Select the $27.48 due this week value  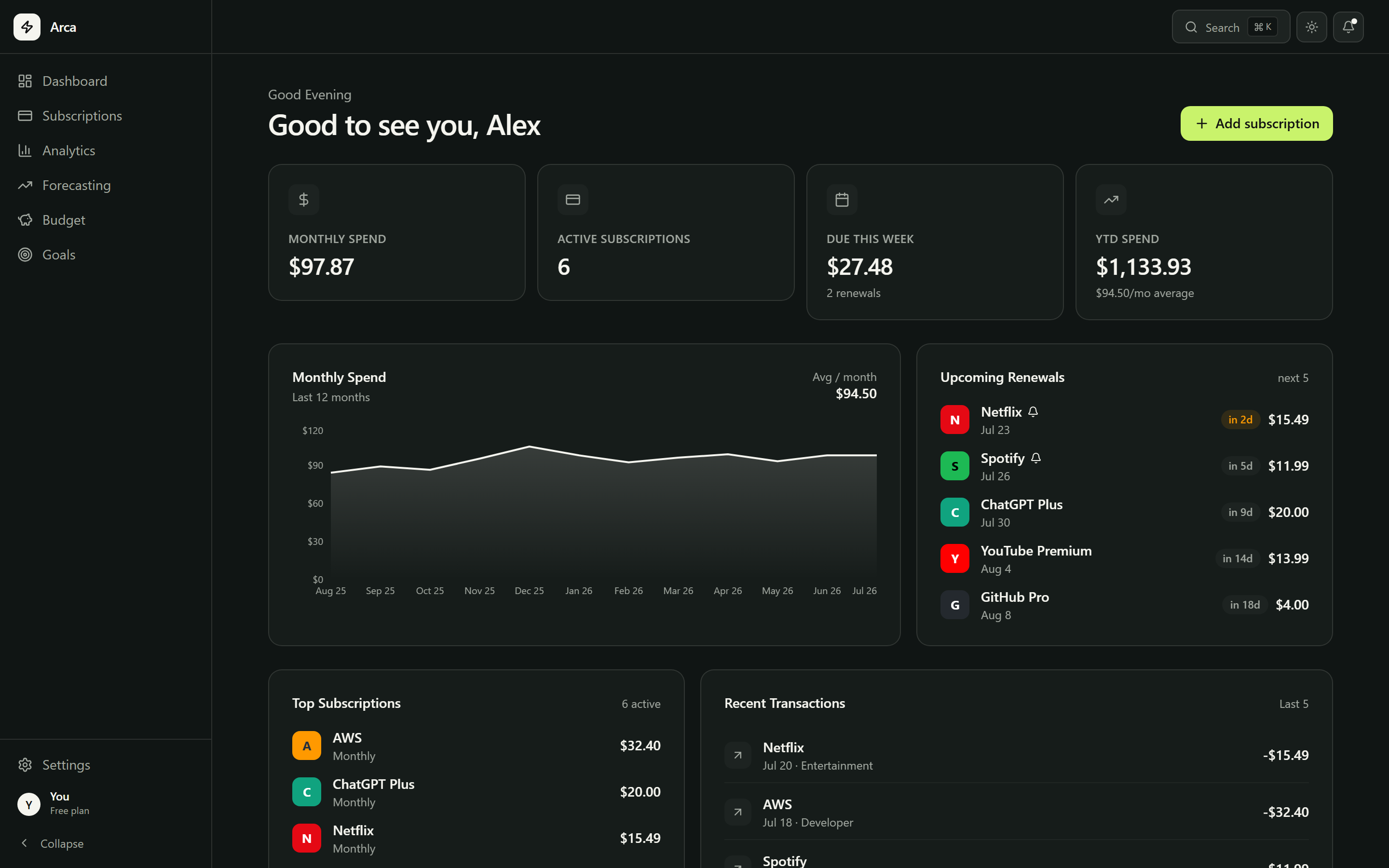(860, 267)
